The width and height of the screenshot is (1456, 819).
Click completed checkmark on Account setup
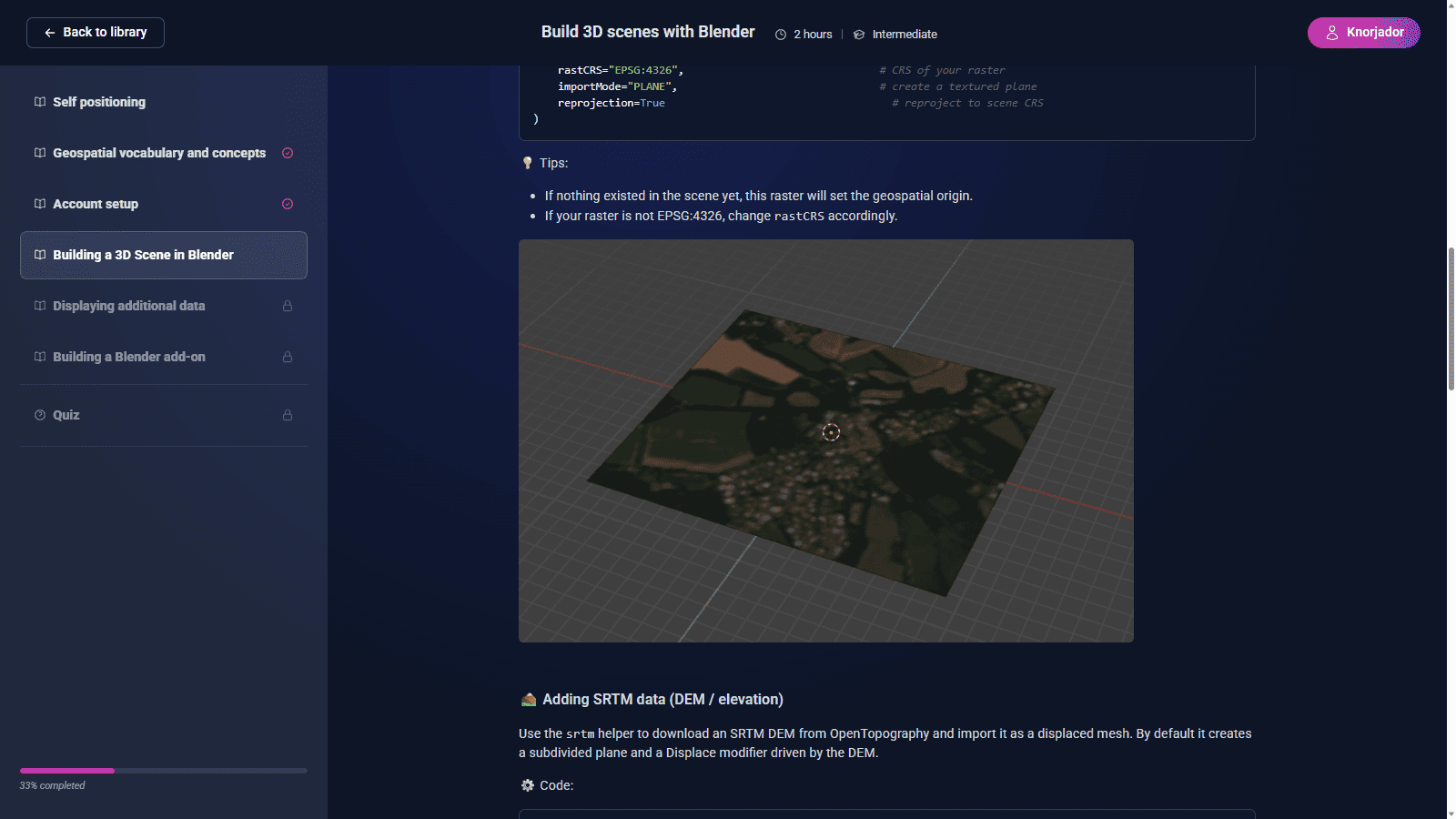click(288, 204)
